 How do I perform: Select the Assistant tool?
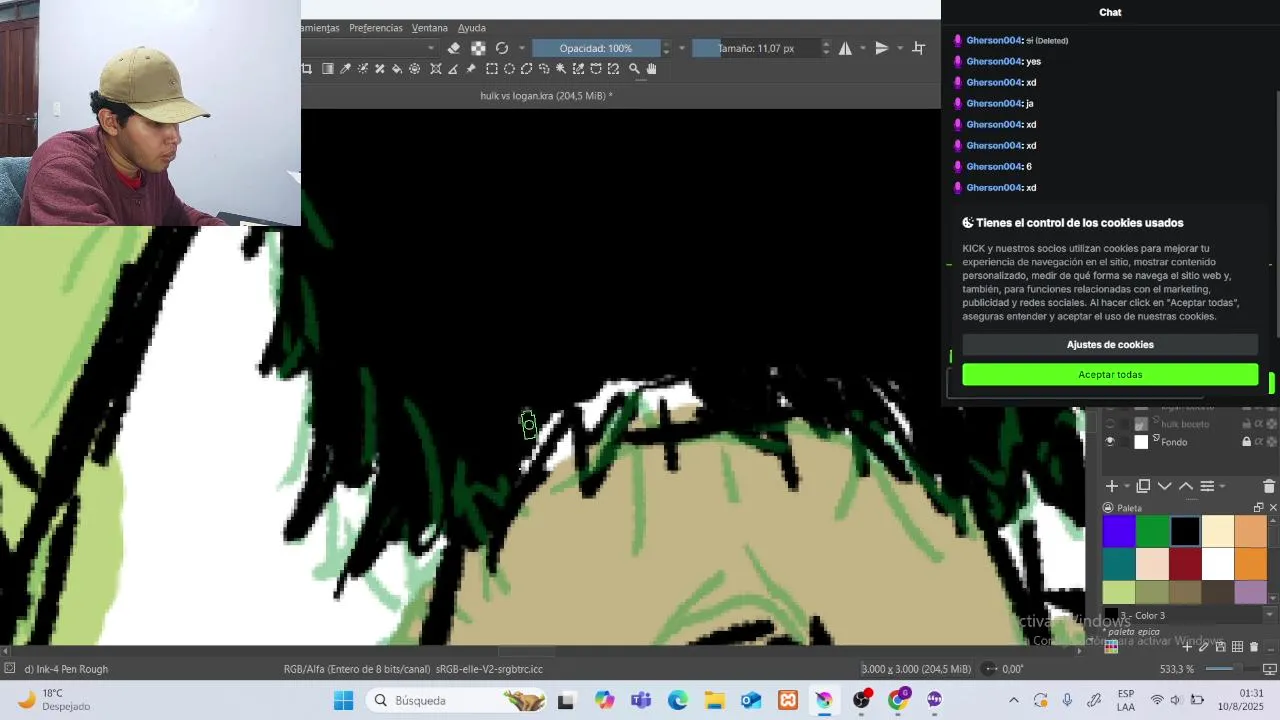tap(436, 69)
